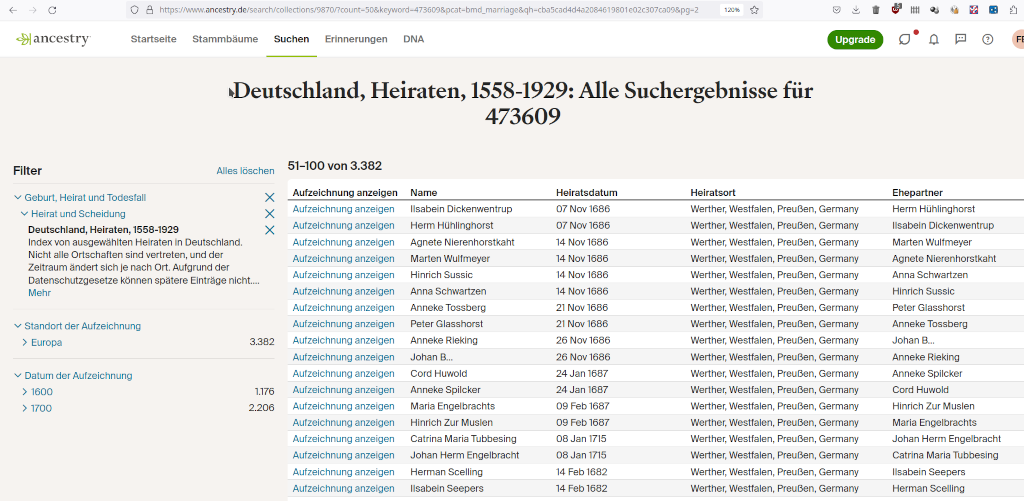Click the Heiratsdatum column header

coord(587,193)
